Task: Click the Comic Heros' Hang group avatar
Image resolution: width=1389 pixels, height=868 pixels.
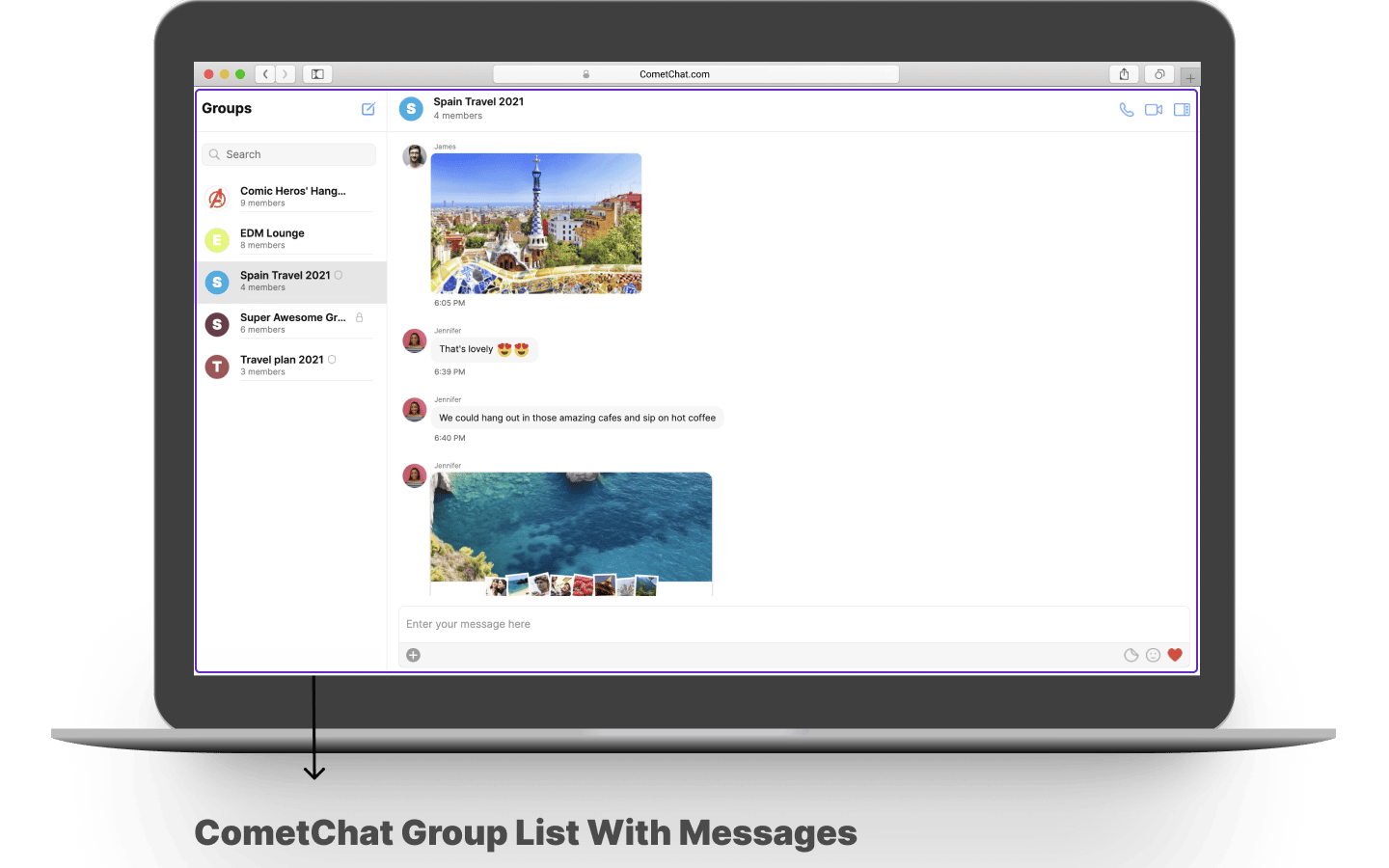Action: (218, 198)
